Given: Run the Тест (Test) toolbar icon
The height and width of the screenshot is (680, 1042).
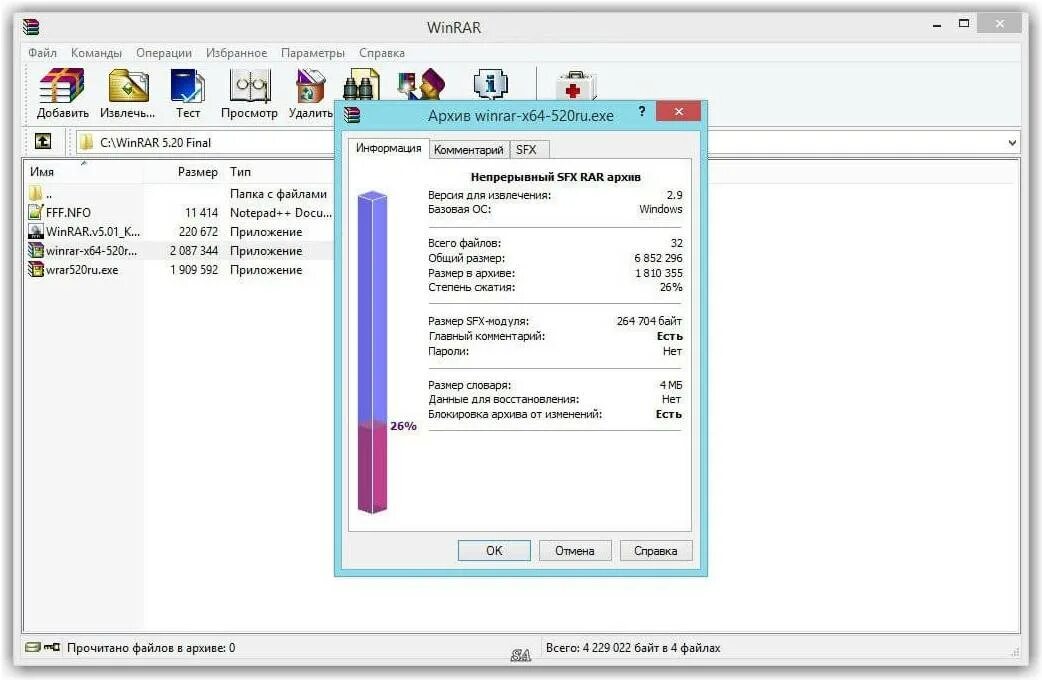Looking at the screenshot, I should (x=187, y=86).
